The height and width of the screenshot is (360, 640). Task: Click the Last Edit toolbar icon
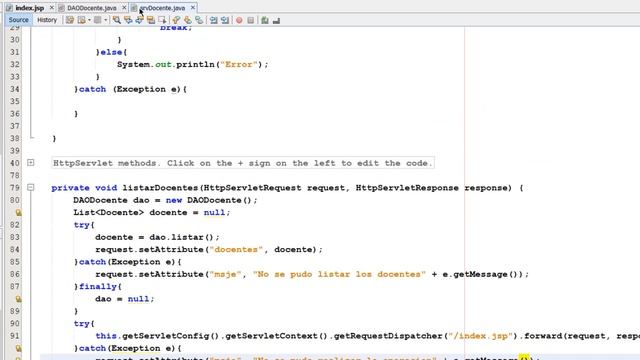[x=70, y=20]
